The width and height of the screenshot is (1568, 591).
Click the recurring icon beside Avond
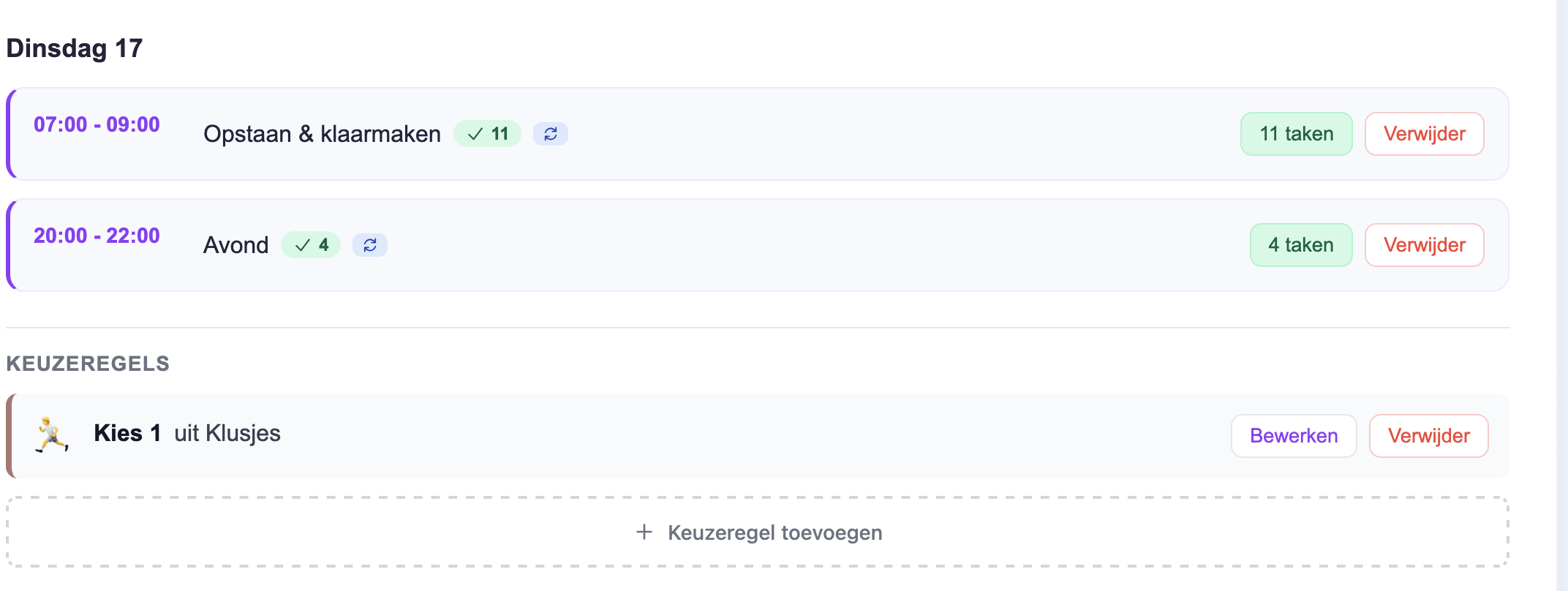[x=370, y=245]
